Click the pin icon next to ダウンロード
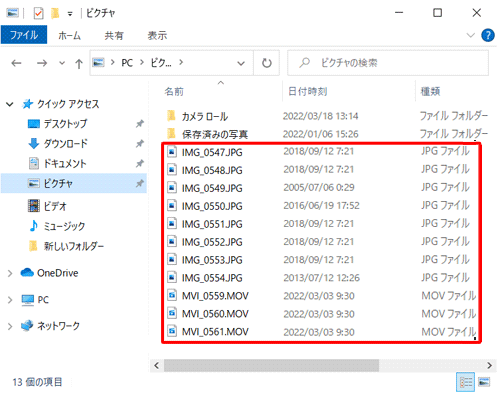Image resolution: width=500 pixels, height=399 pixels. point(140,144)
